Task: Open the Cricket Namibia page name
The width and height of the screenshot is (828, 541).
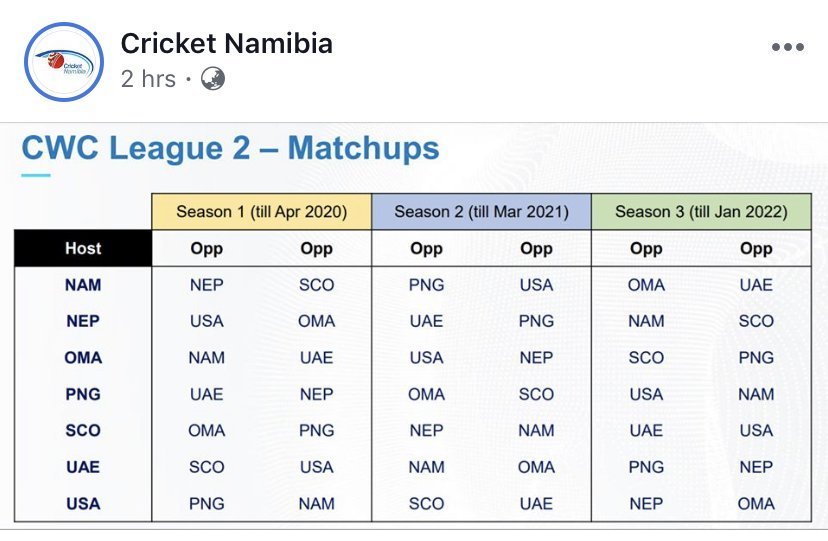Action: (226, 44)
